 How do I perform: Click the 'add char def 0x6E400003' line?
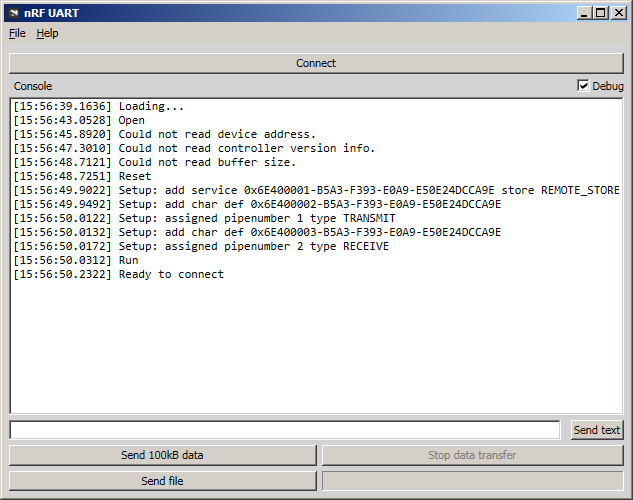coord(257,232)
